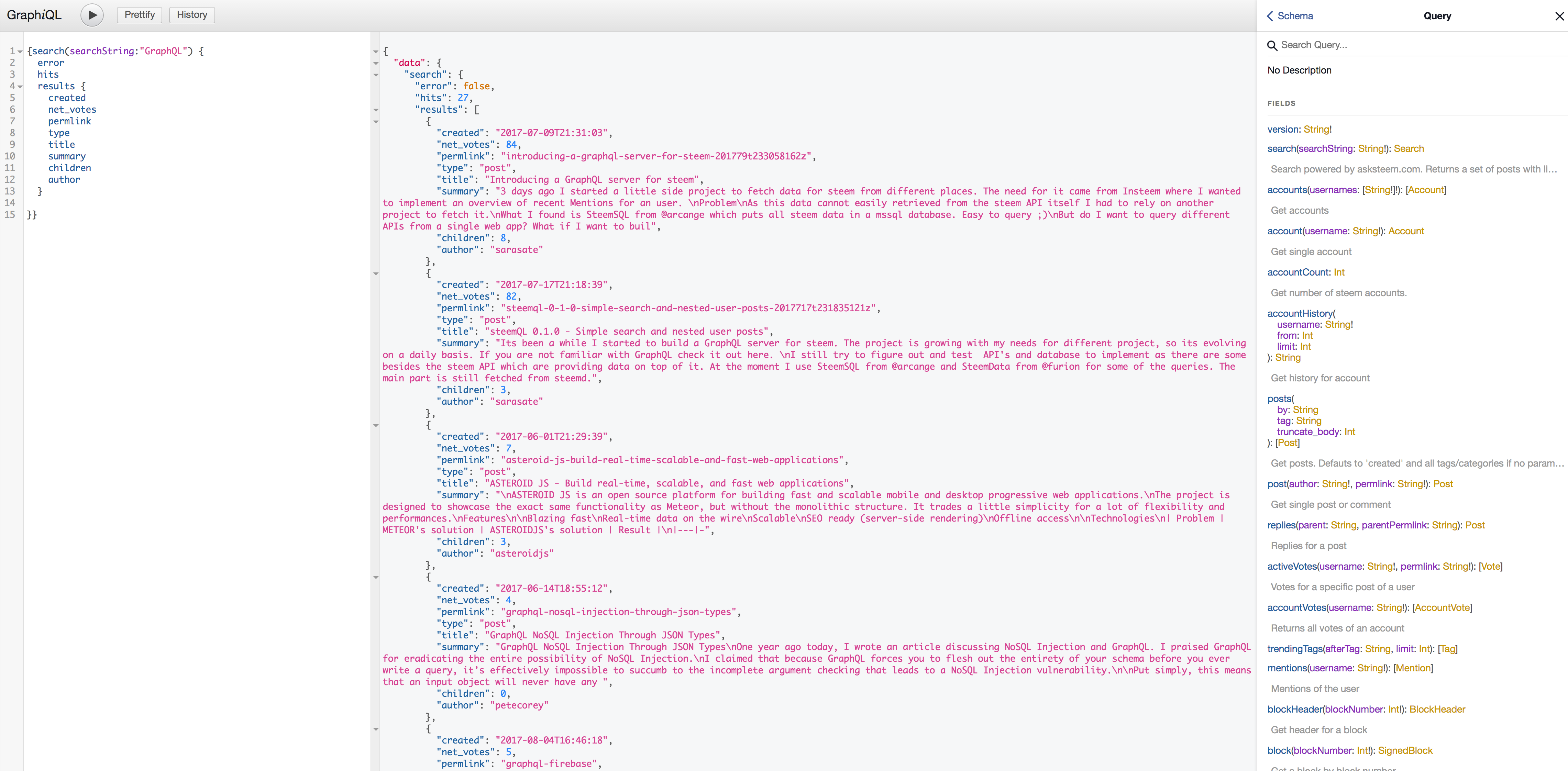This screenshot has width=1568, height=771.
Task: Open the Mention type link
Action: click(x=1413, y=668)
